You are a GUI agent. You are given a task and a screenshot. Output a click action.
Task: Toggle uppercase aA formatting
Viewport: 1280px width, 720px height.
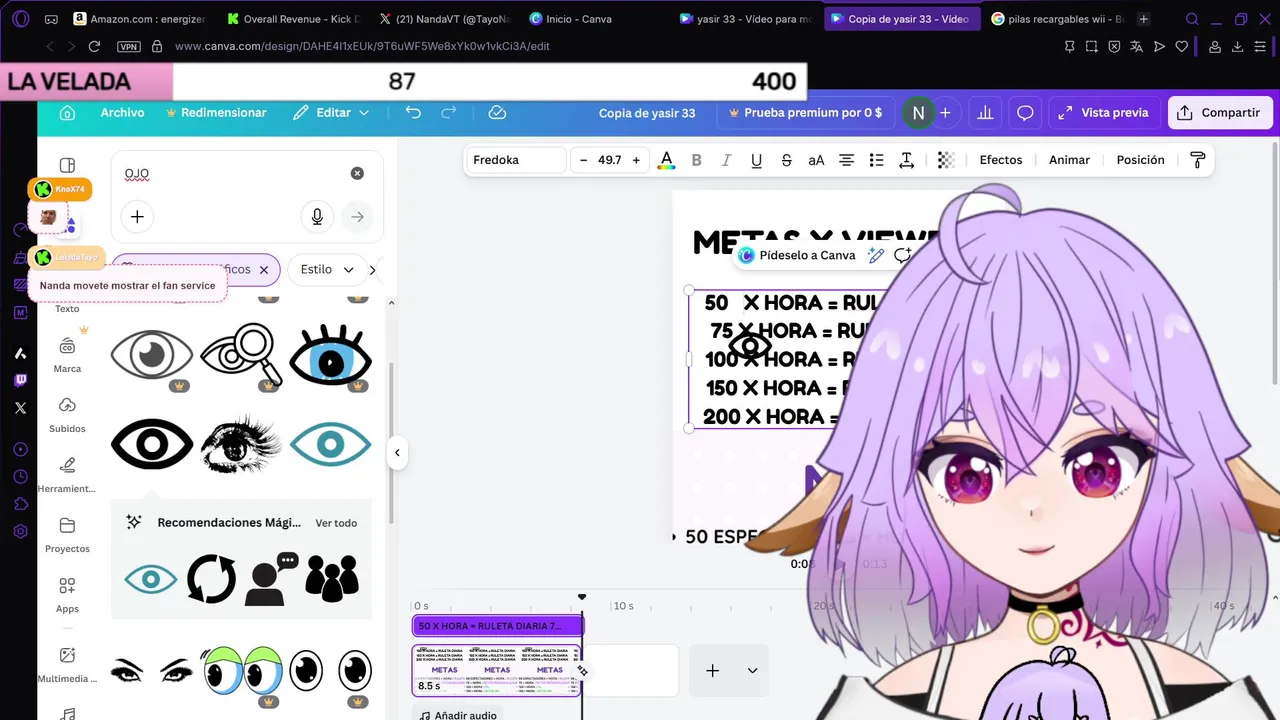pyautogui.click(x=816, y=160)
